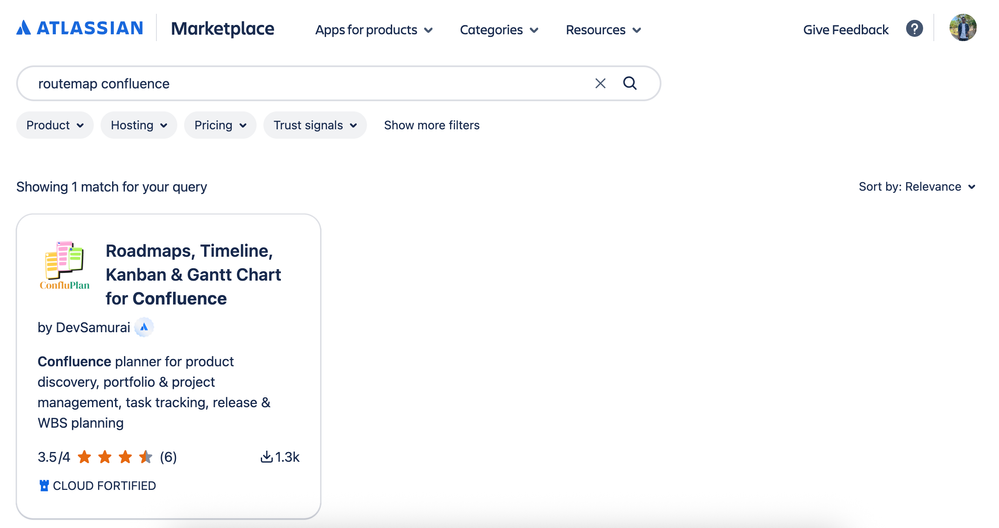This screenshot has height=528, width=999.
Task: Click the downloads count icon
Action: (267, 457)
